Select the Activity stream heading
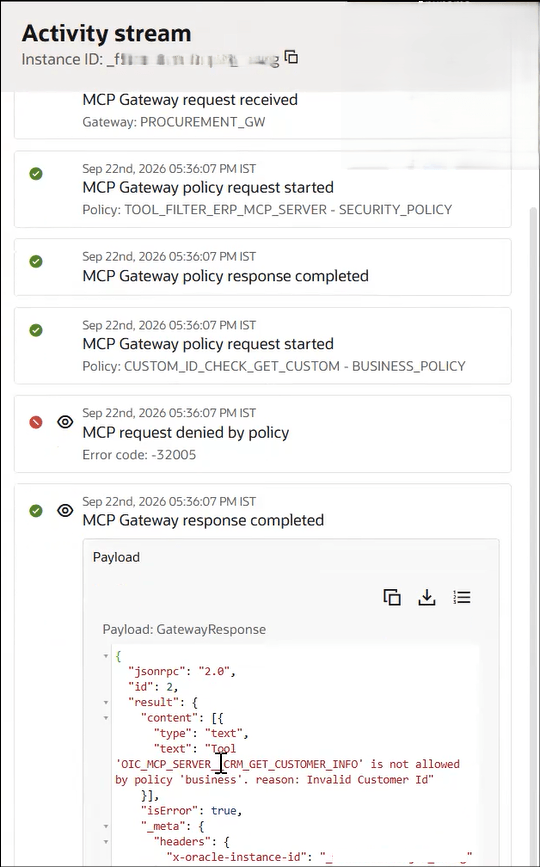 107,33
